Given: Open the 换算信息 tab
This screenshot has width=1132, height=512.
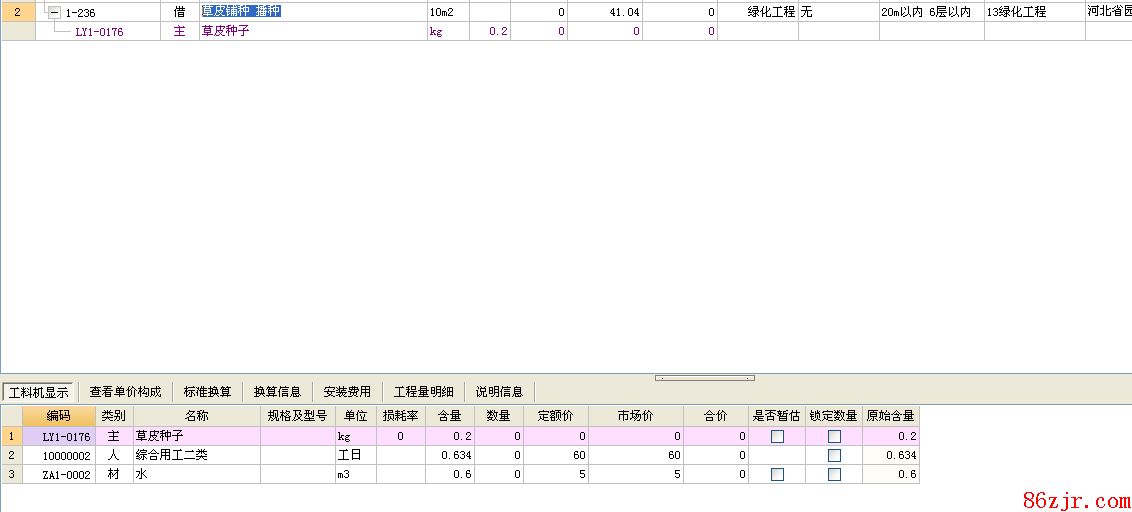Looking at the screenshot, I should click(x=277, y=392).
